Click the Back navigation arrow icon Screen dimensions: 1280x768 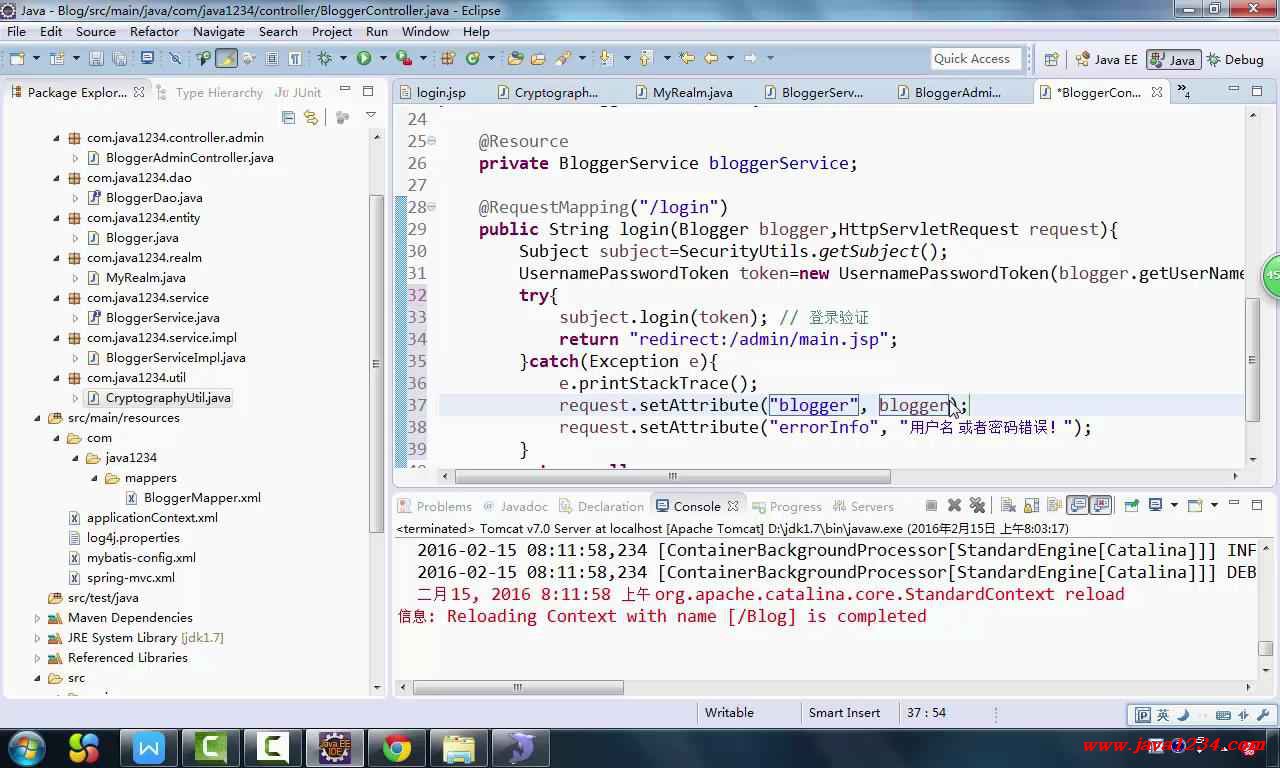(711, 59)
